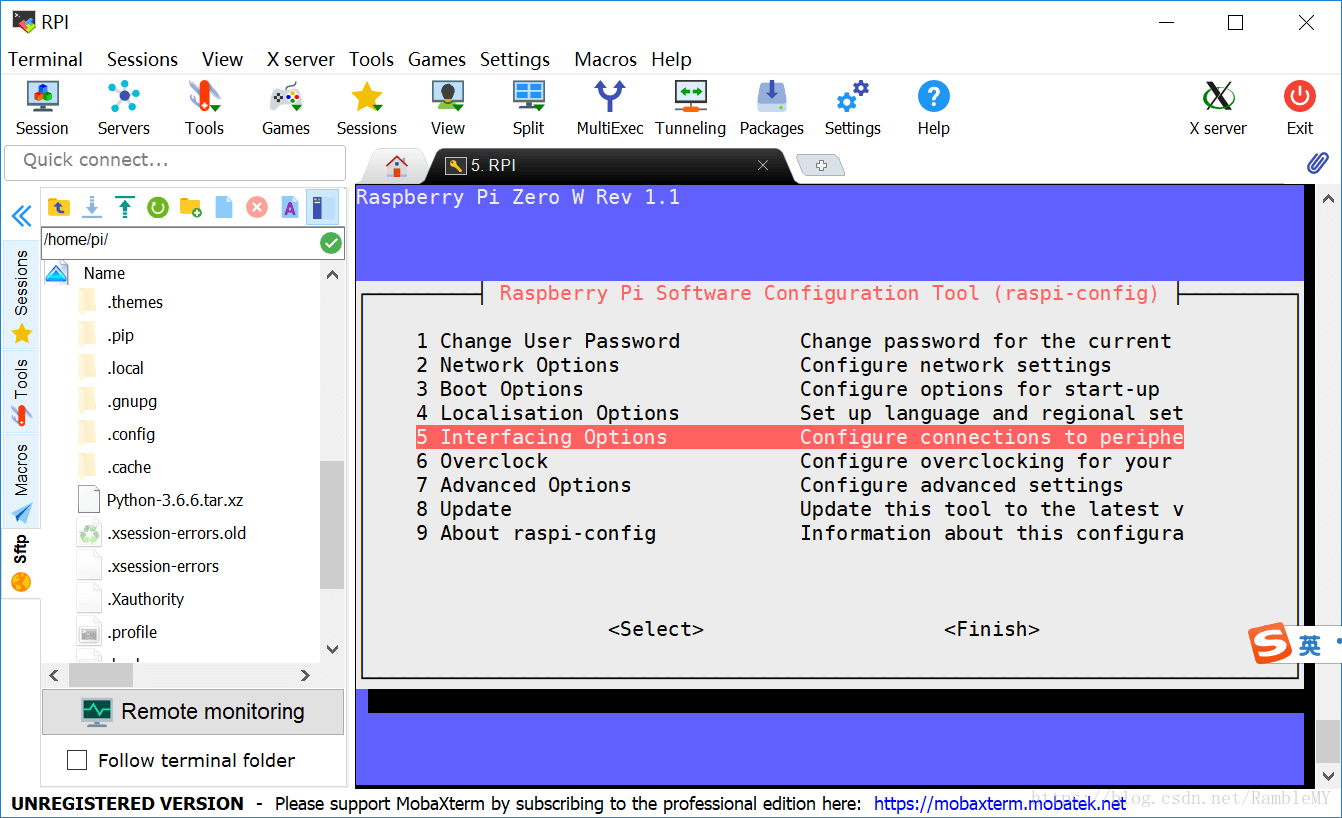Open the View menu in the menu bar

click(222, 59)
